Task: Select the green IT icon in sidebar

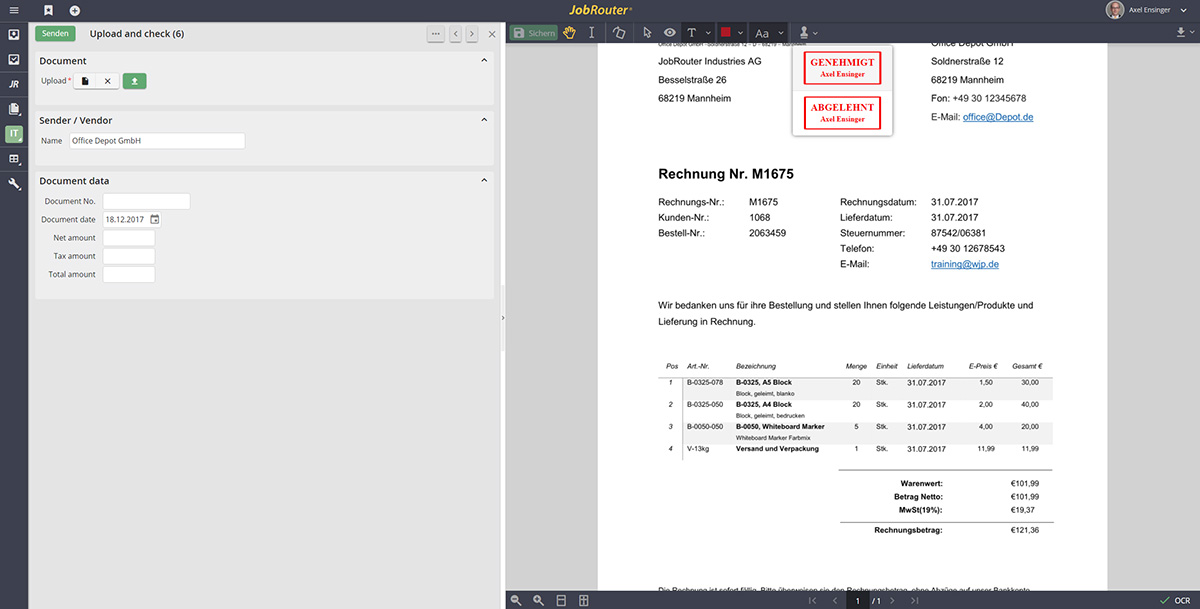Action: click(14, 134)
